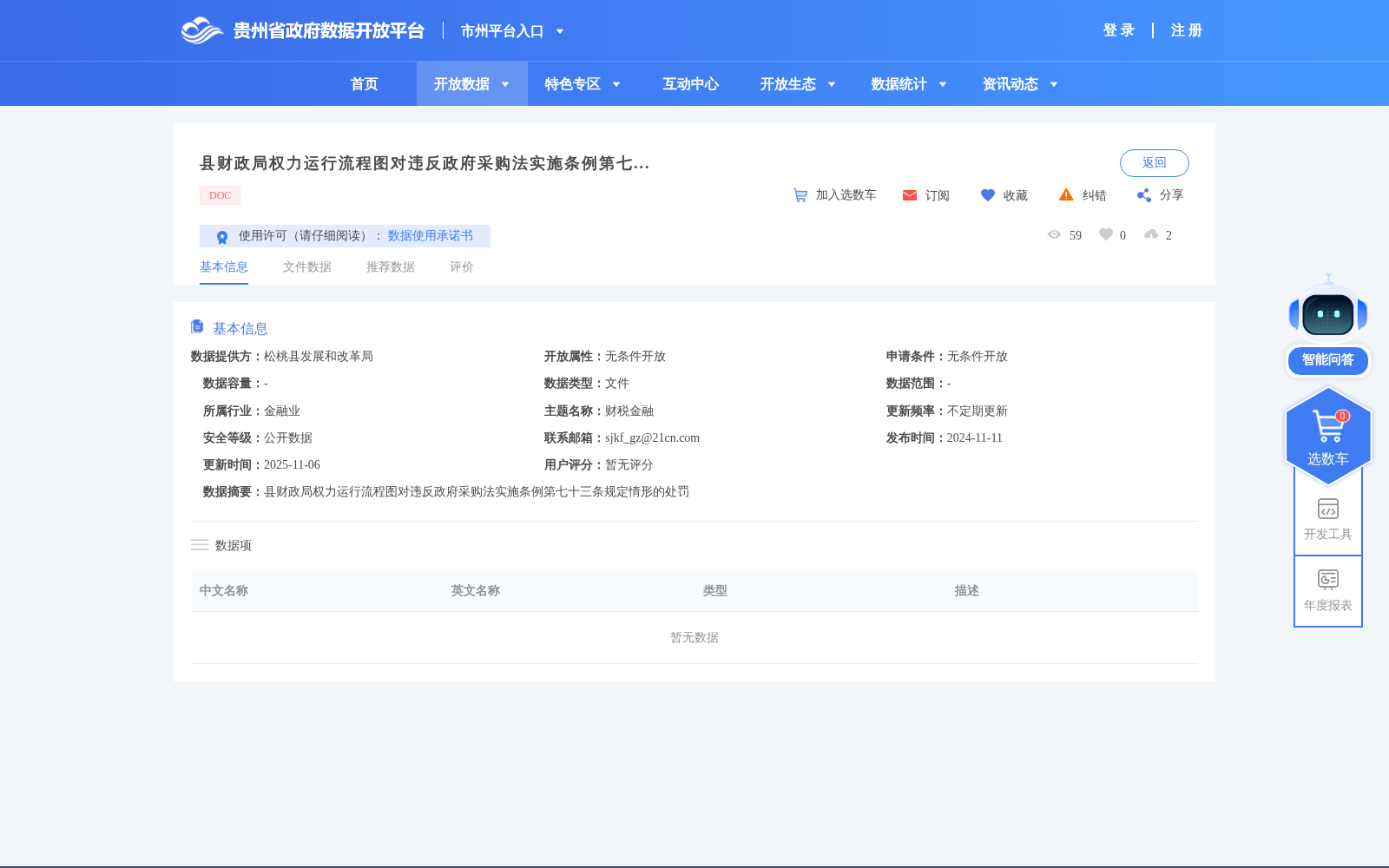Click the dataset title heading
The height and width of the screenshot is (868, 1389).
(425, 163)
